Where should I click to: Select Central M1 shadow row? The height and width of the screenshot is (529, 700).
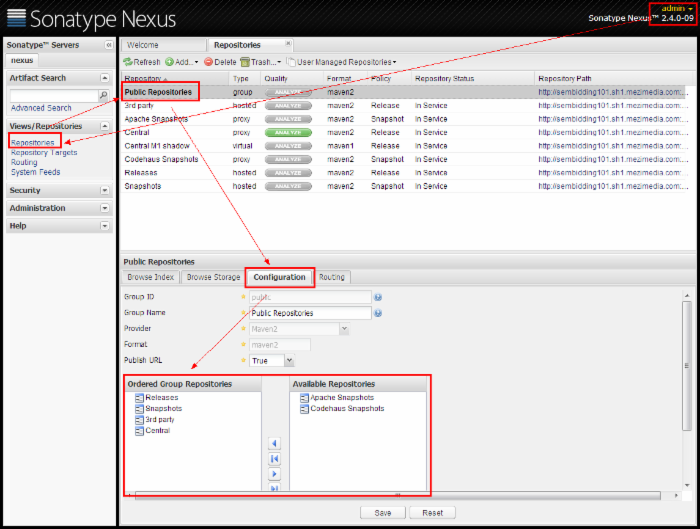404,146
